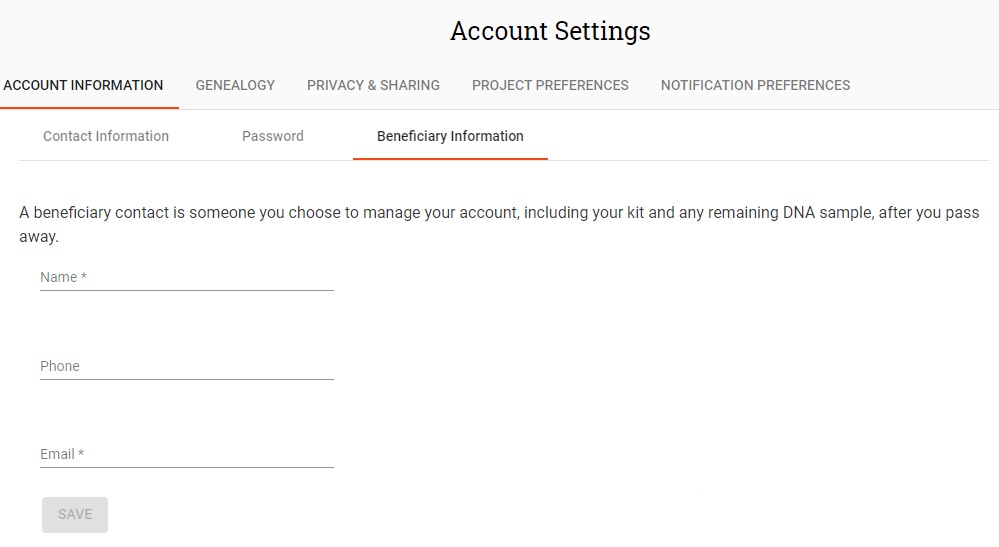Click the Phone placeholder label

[60, 366]
